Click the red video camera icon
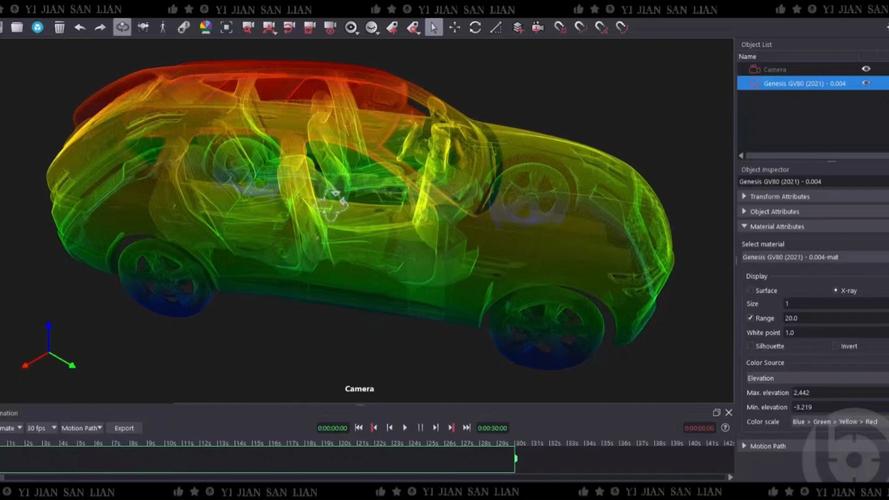889x500 pixels. pos(537,27)
